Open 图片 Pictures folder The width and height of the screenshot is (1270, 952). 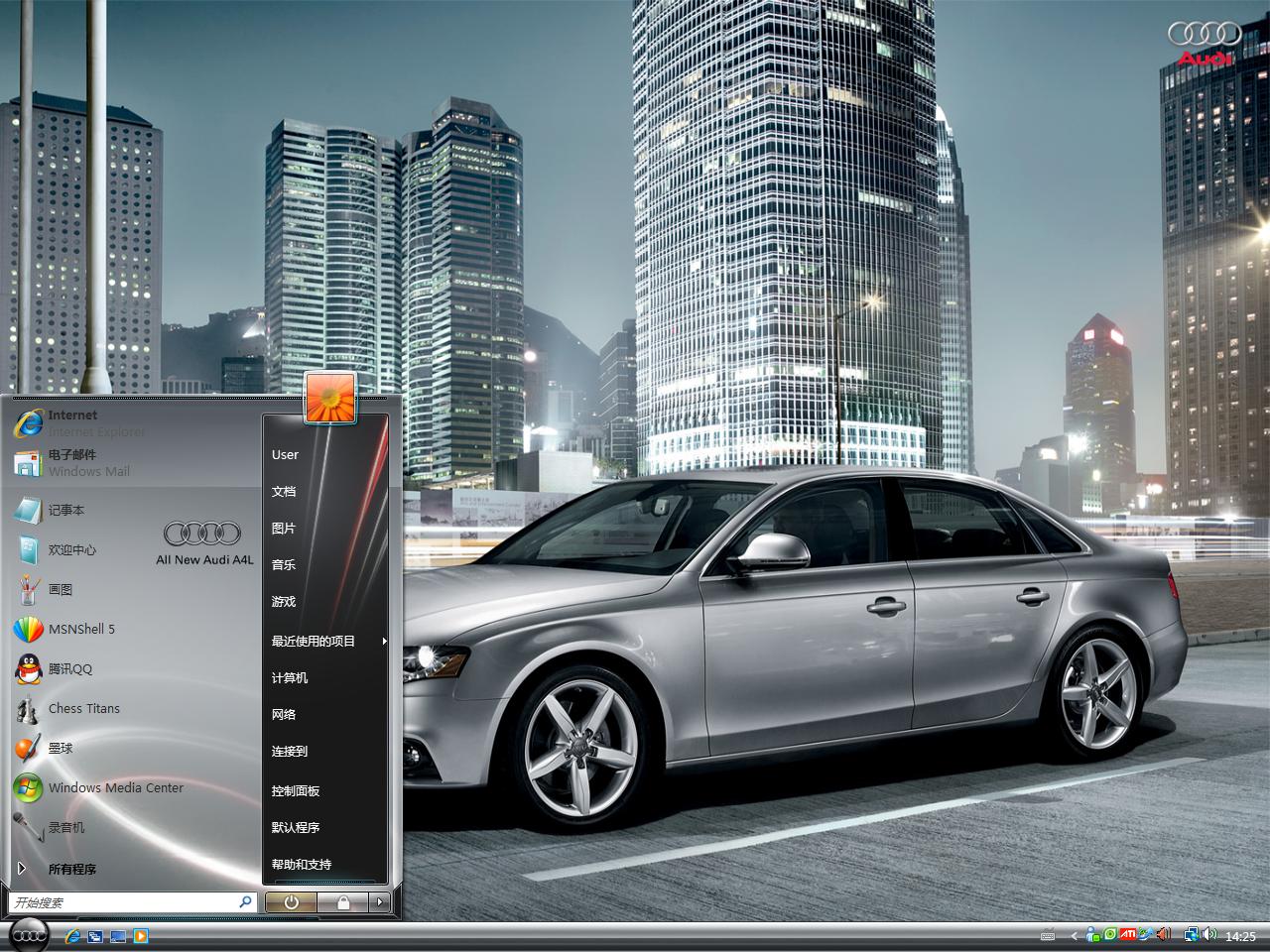pyautogui.click(x=325, y=528)
